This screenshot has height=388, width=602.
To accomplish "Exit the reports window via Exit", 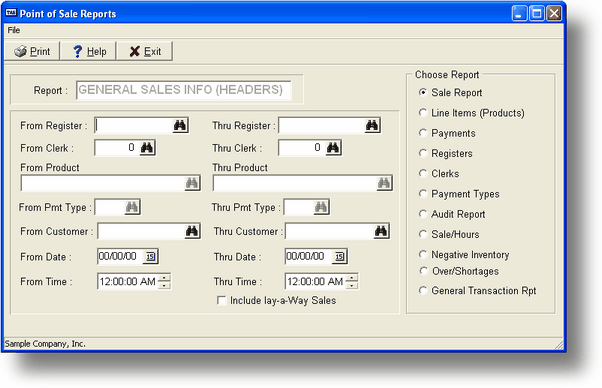I will coord(145,51).
